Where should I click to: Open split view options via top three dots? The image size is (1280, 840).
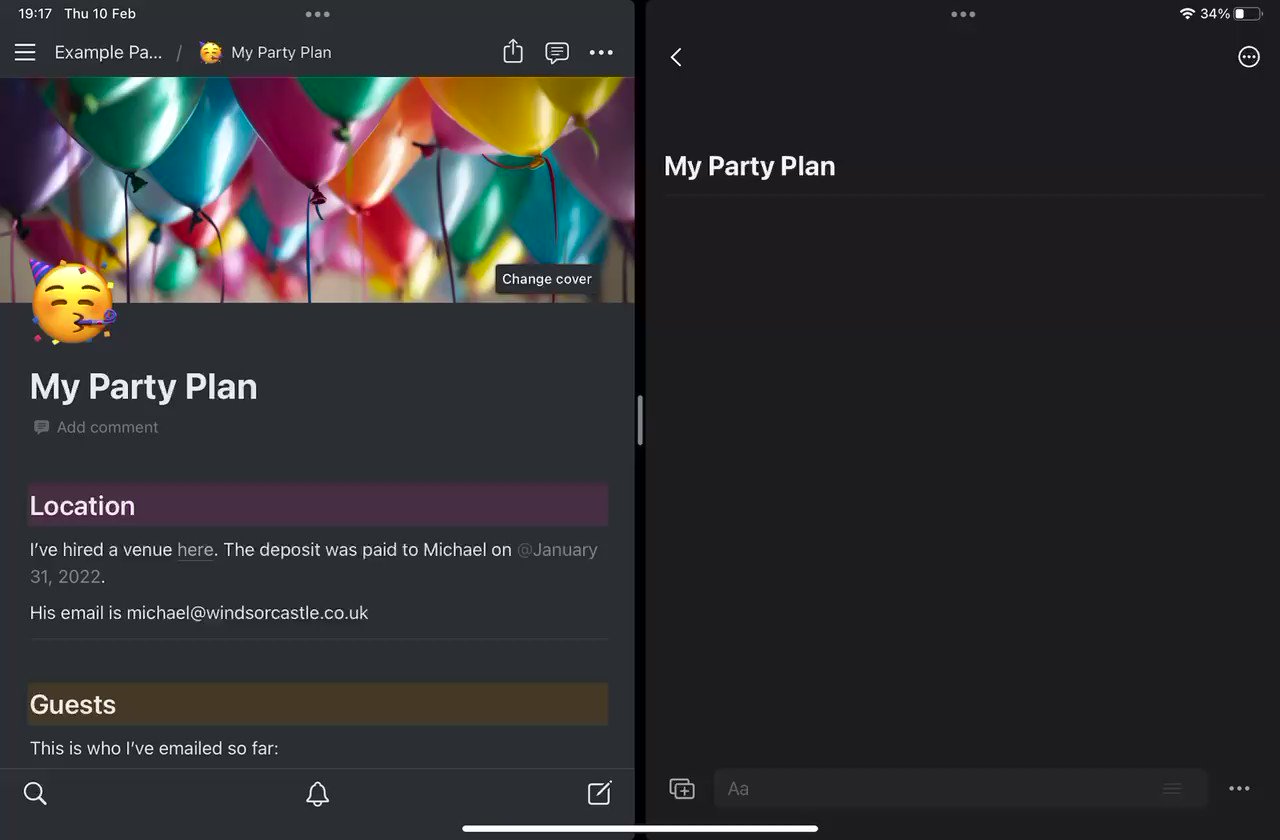point(318,14)
